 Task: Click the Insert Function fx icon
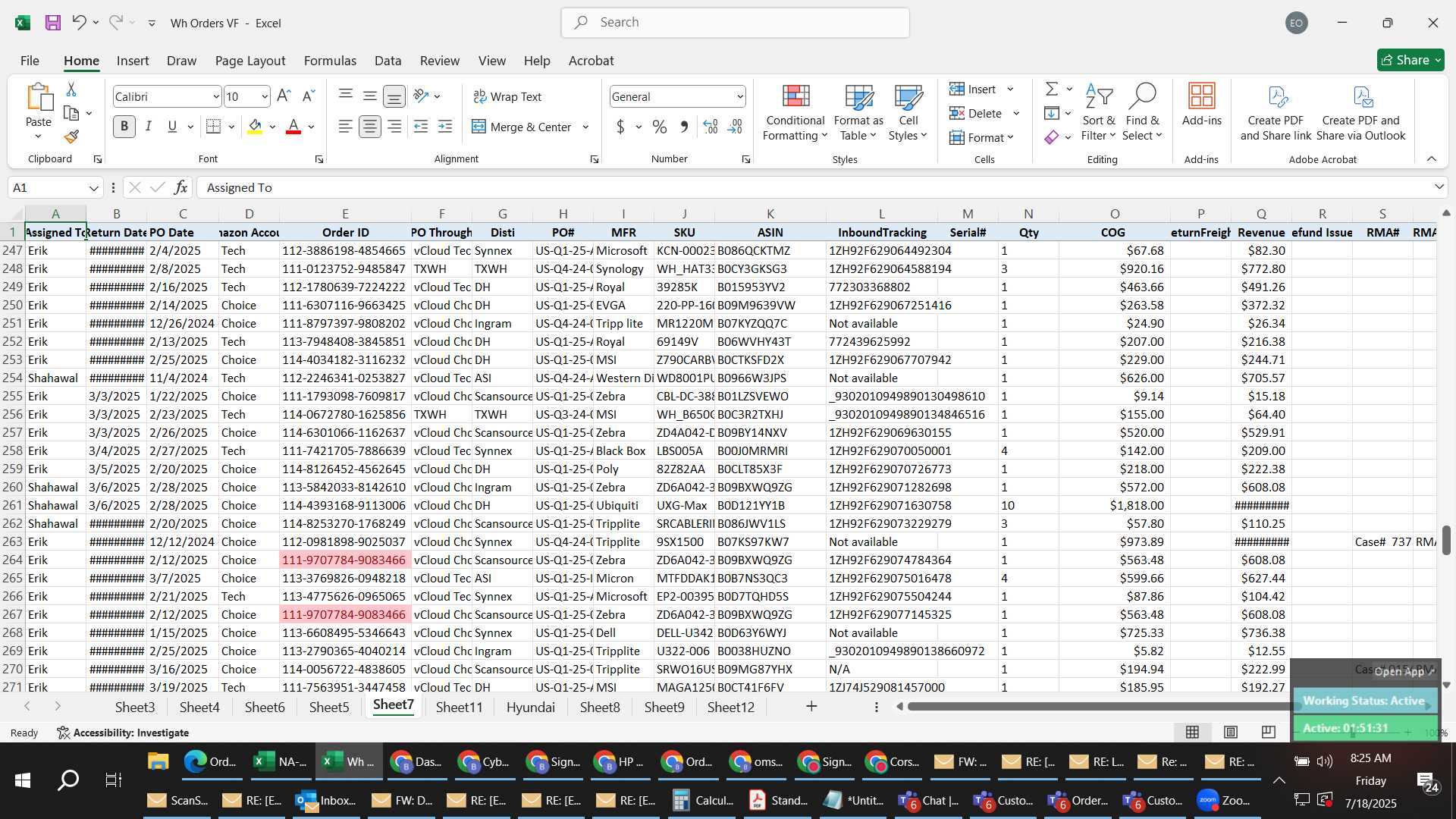[x=180, y=187]
